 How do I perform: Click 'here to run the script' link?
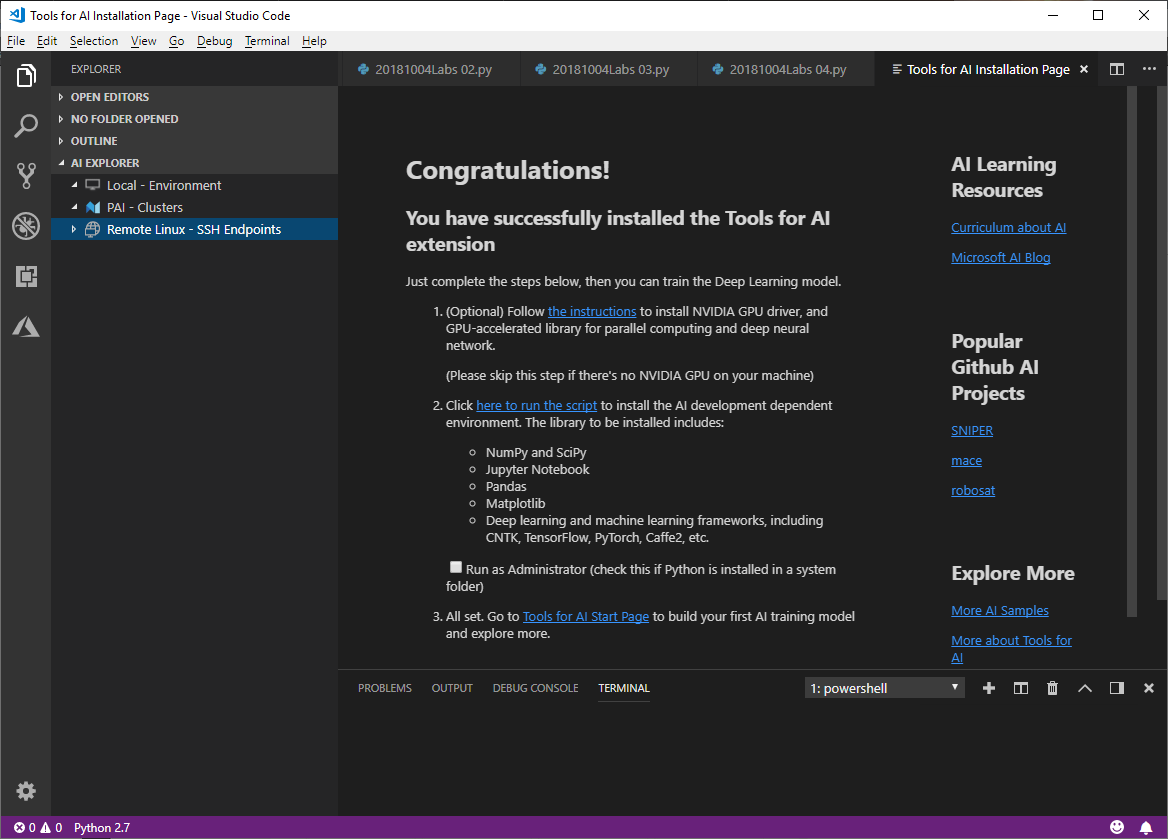click(536, 405)
